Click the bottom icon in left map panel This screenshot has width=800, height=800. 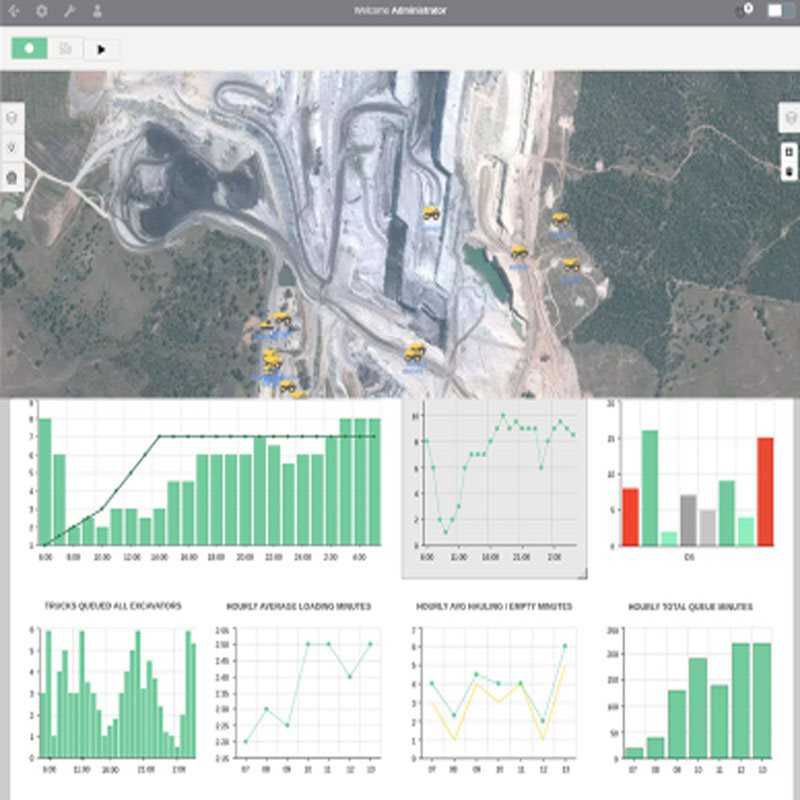pyautogui.click(x=12, y=178)
